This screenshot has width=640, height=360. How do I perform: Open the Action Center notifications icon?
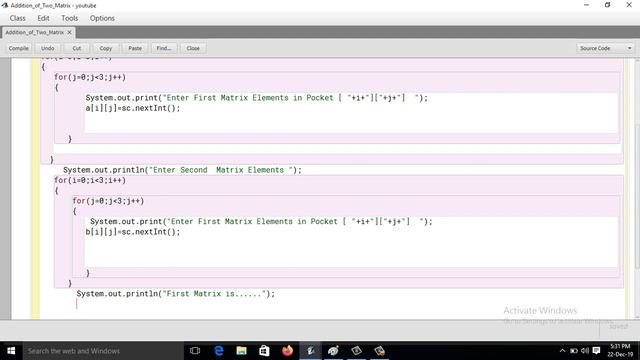tap(596, 351)
